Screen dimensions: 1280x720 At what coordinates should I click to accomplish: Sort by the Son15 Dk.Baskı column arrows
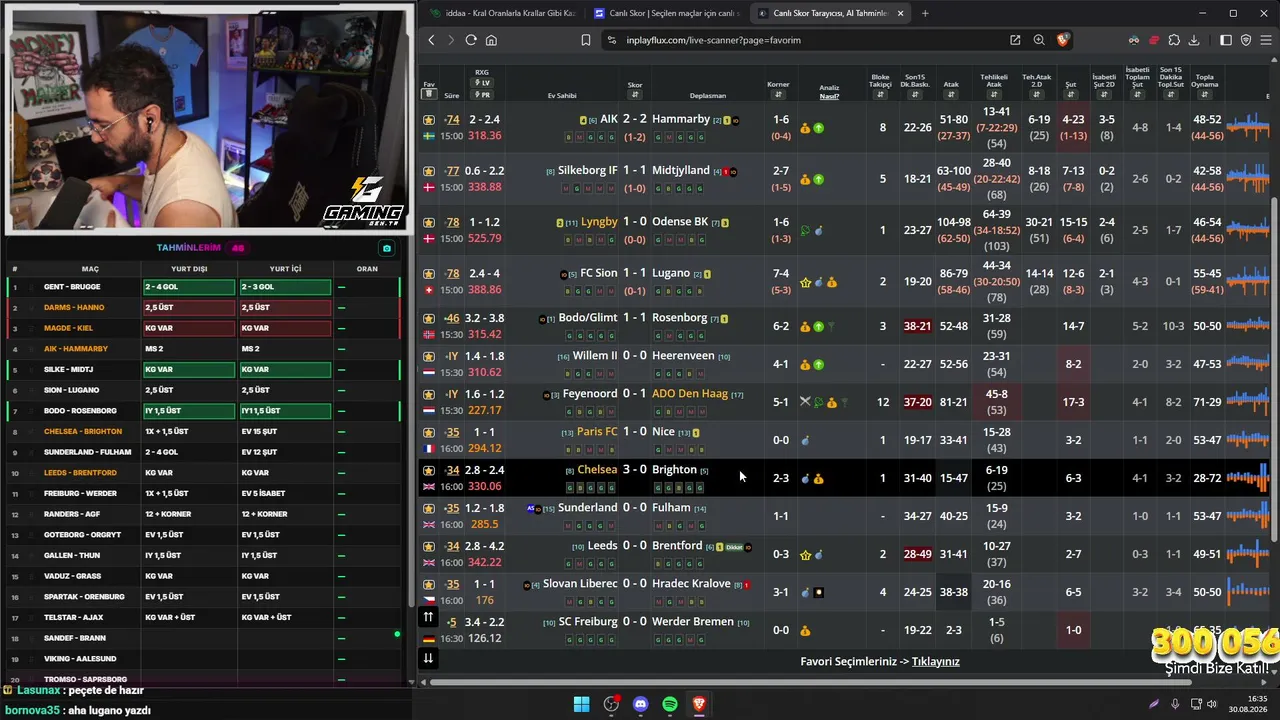(915, 95)
